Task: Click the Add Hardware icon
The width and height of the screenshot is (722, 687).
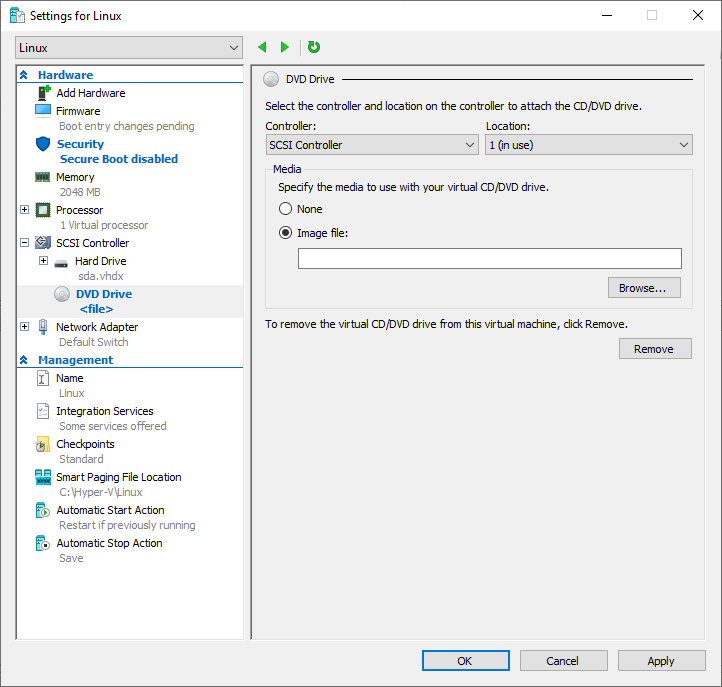Action: click(x=43, y=93)
